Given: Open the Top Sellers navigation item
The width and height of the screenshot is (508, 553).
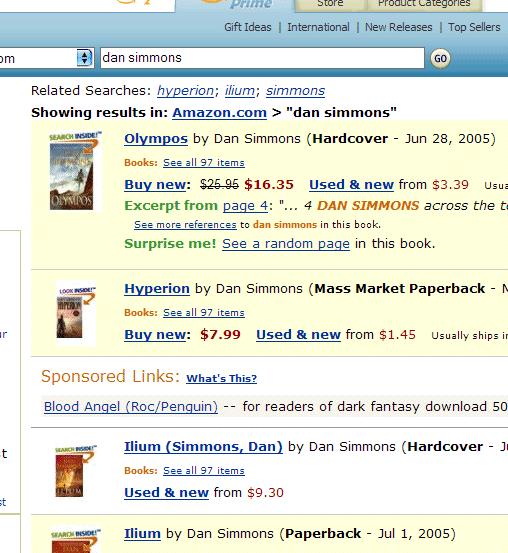Looking at the screenshot, I should pos(474,27).
